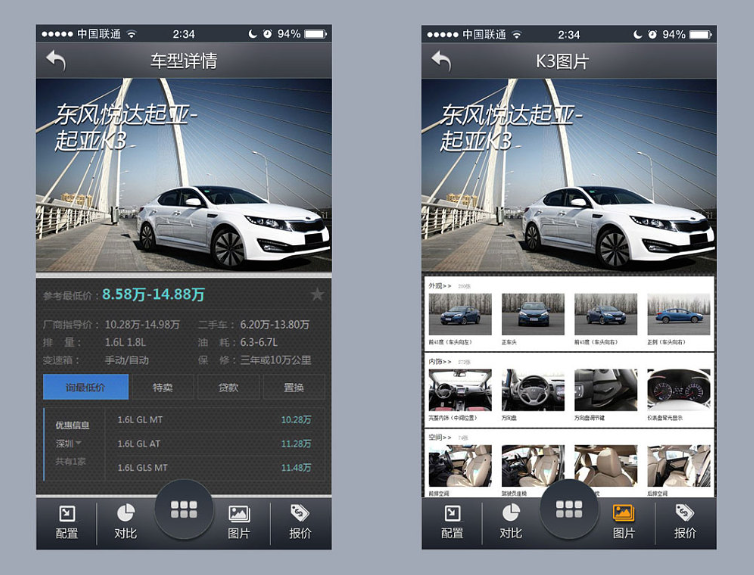
Task: Open 配置 tab in 车型详情 screen bottom bar
Action: pos(66,522)
